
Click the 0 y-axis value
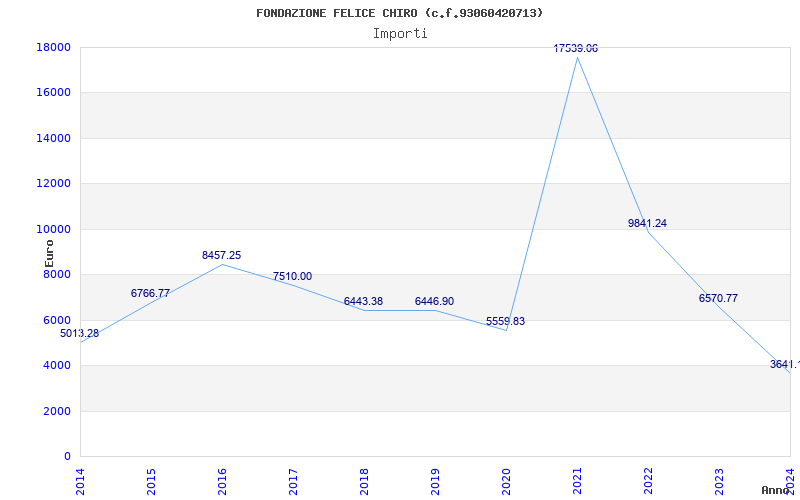(67, 457)
